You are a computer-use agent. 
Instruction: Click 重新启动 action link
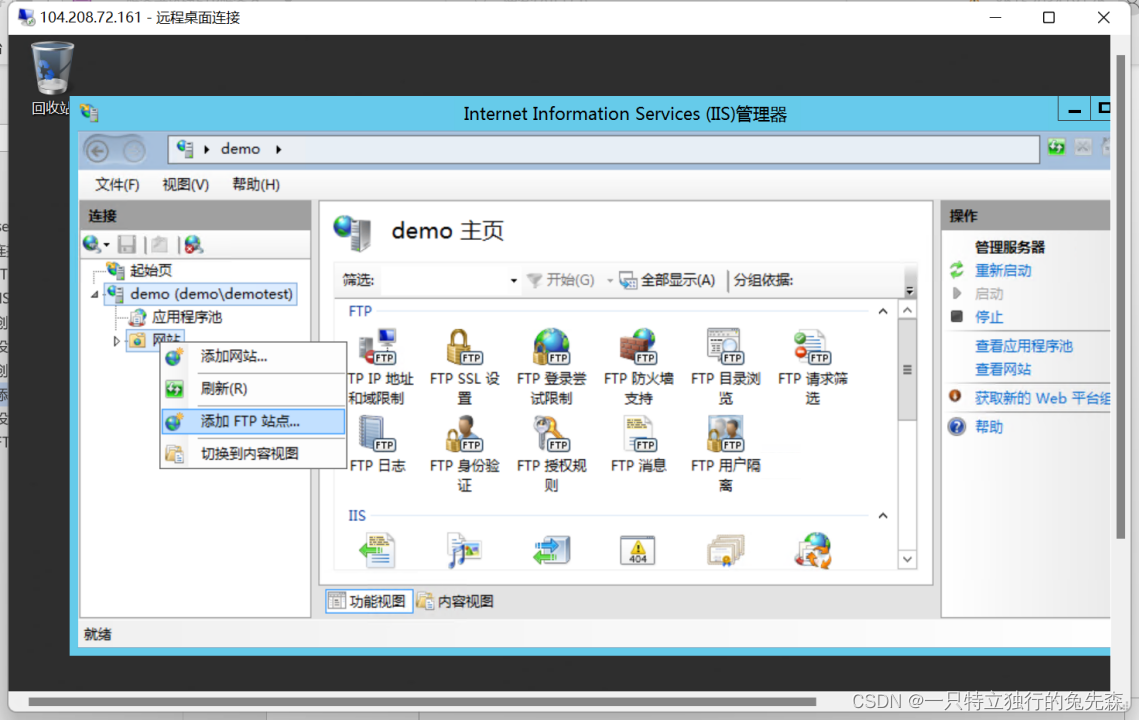[x=1002, y=270]
